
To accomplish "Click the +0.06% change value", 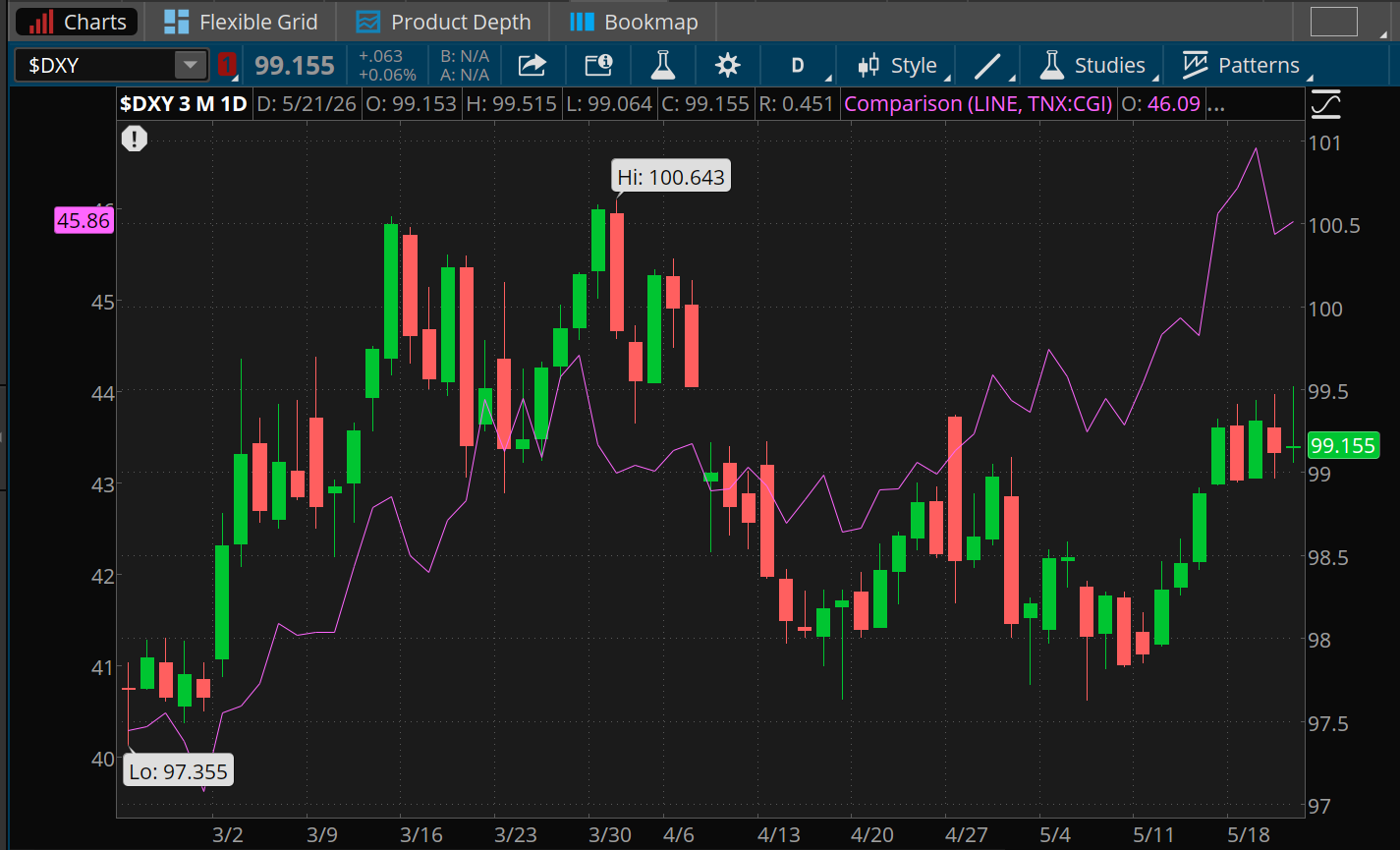I will [x=388, y=76].
